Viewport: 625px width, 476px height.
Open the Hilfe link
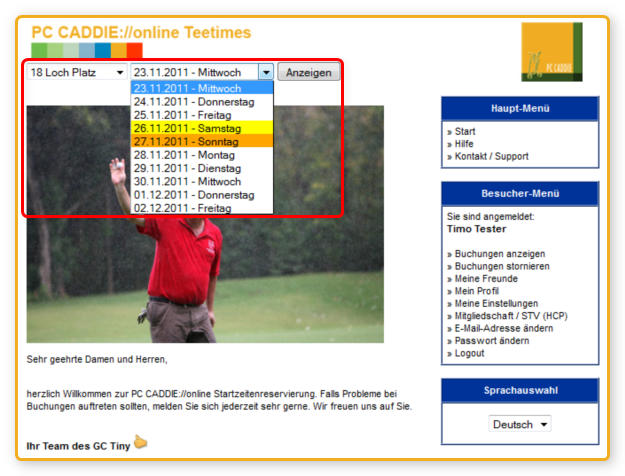[464, 144]
